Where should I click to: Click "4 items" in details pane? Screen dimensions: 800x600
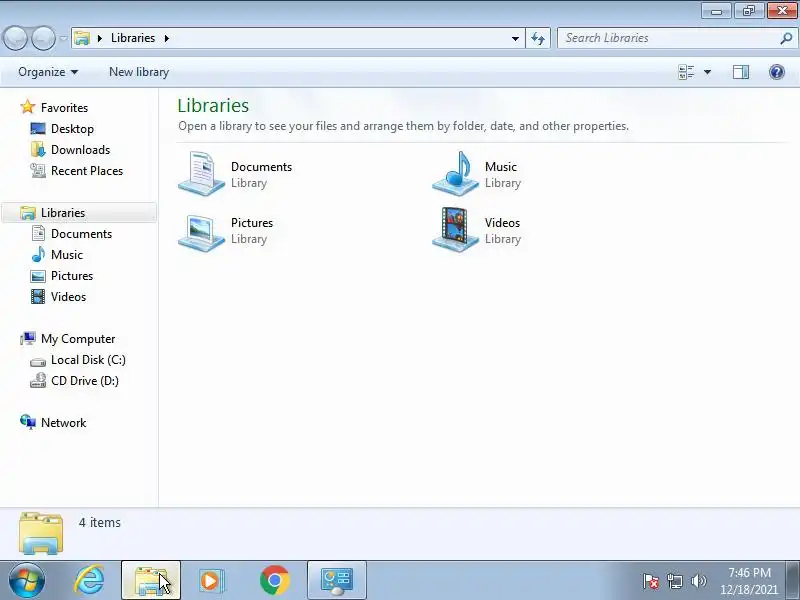[100, 522]
